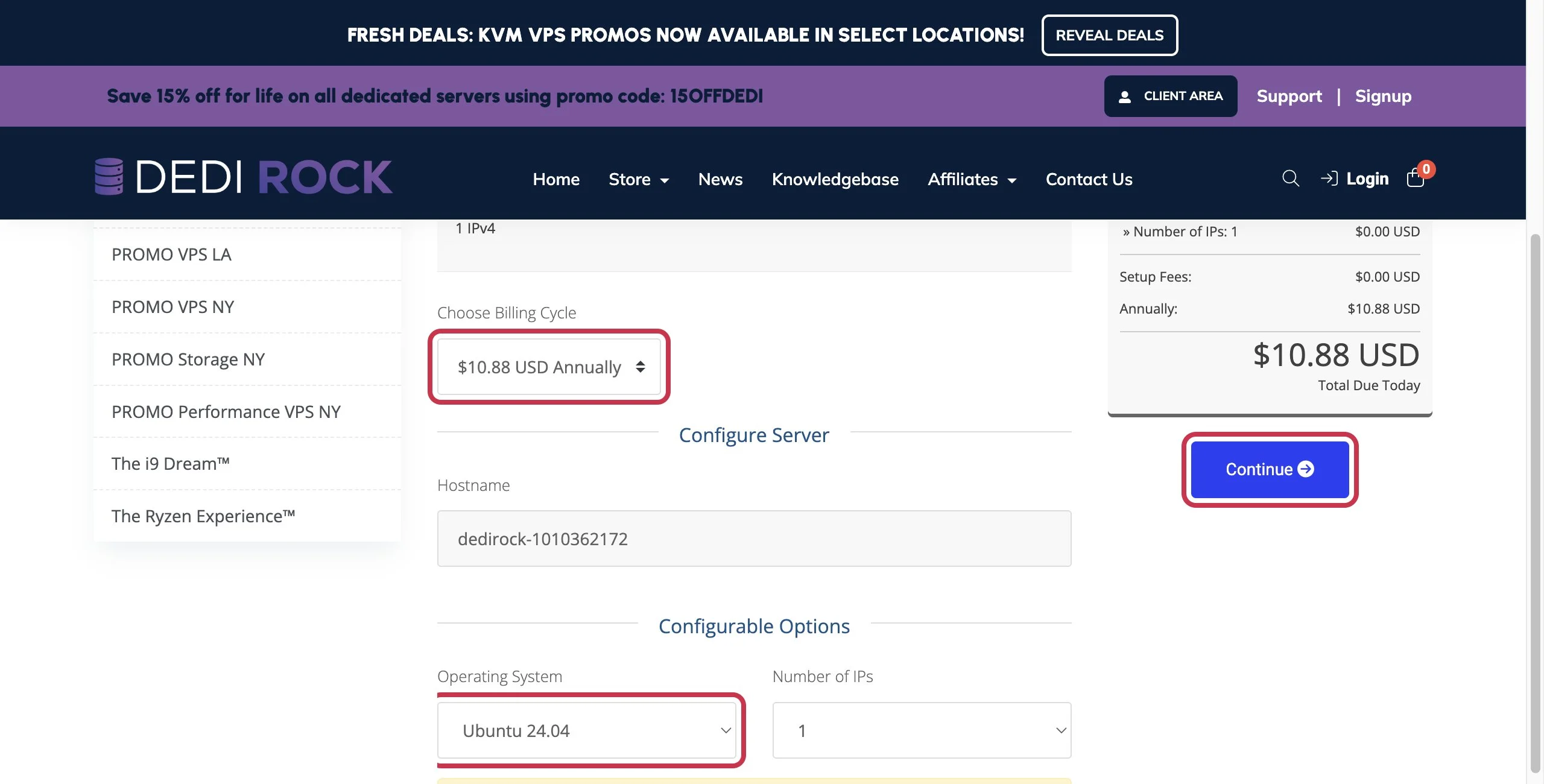Expand the Affiliates menu
Image resolution: width=1544 pixels, height=784 pixels.
click(972, 179)
